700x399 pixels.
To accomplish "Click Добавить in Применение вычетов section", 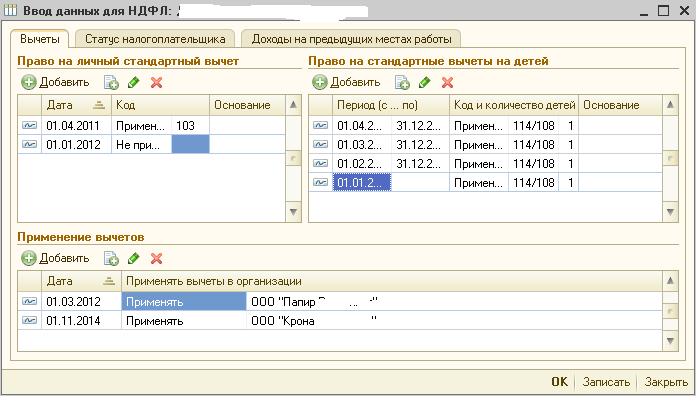I will 55,258.
